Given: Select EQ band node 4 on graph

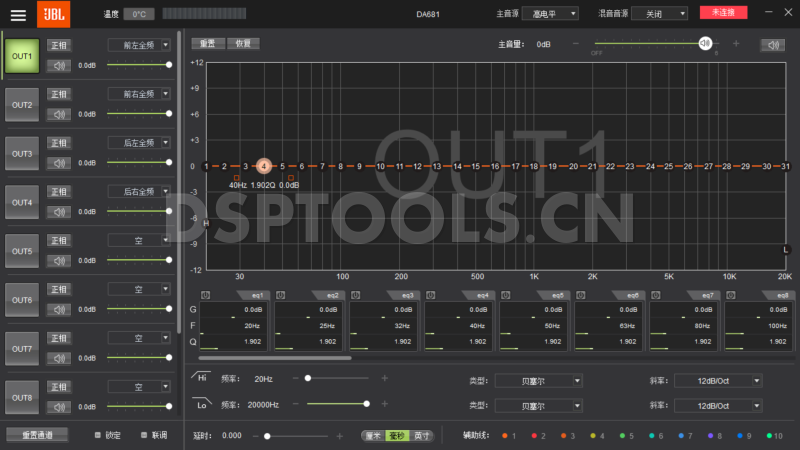Looking at the screenshot, I should [x=264, y=166].
